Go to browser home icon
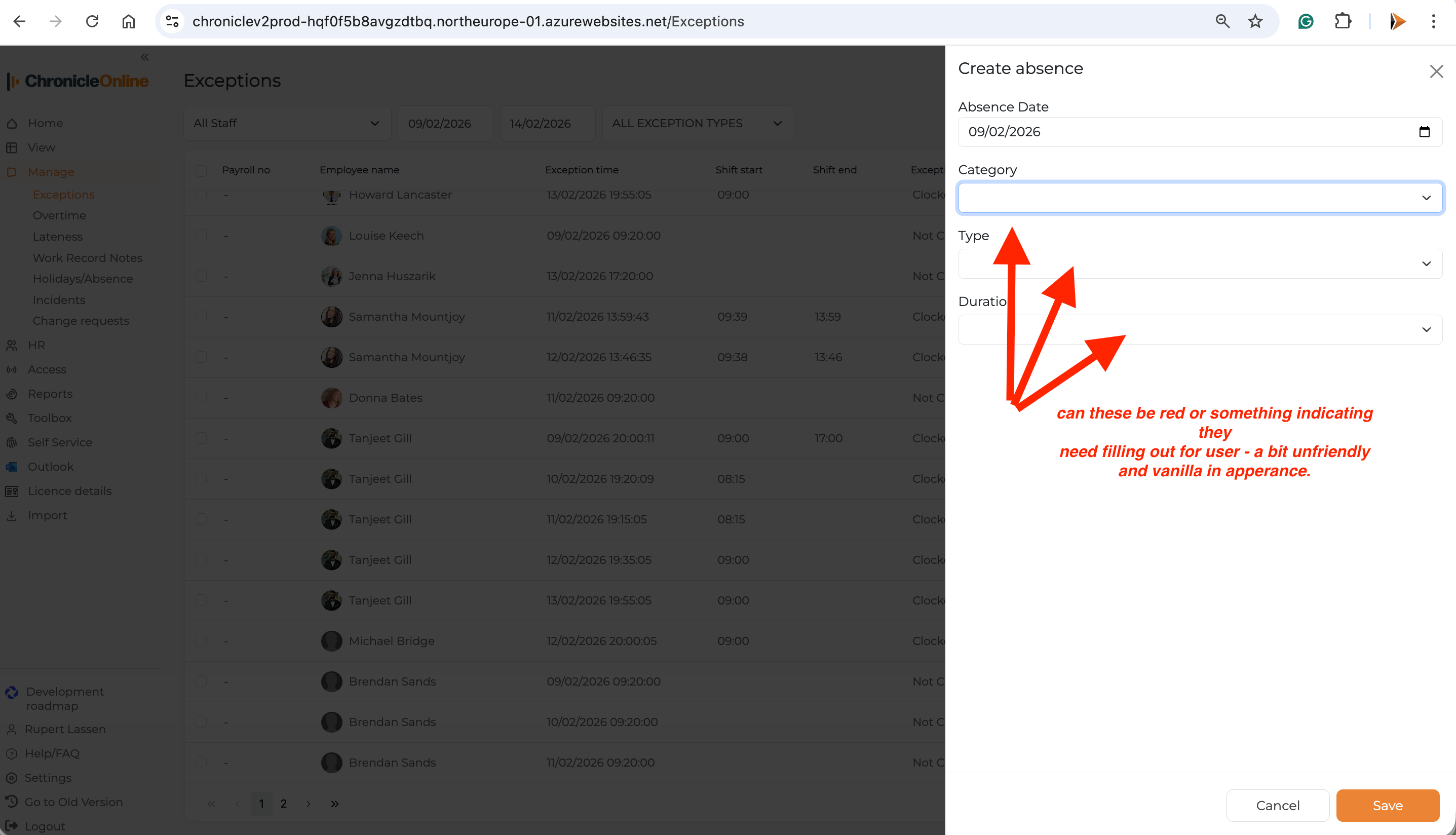 128,22
